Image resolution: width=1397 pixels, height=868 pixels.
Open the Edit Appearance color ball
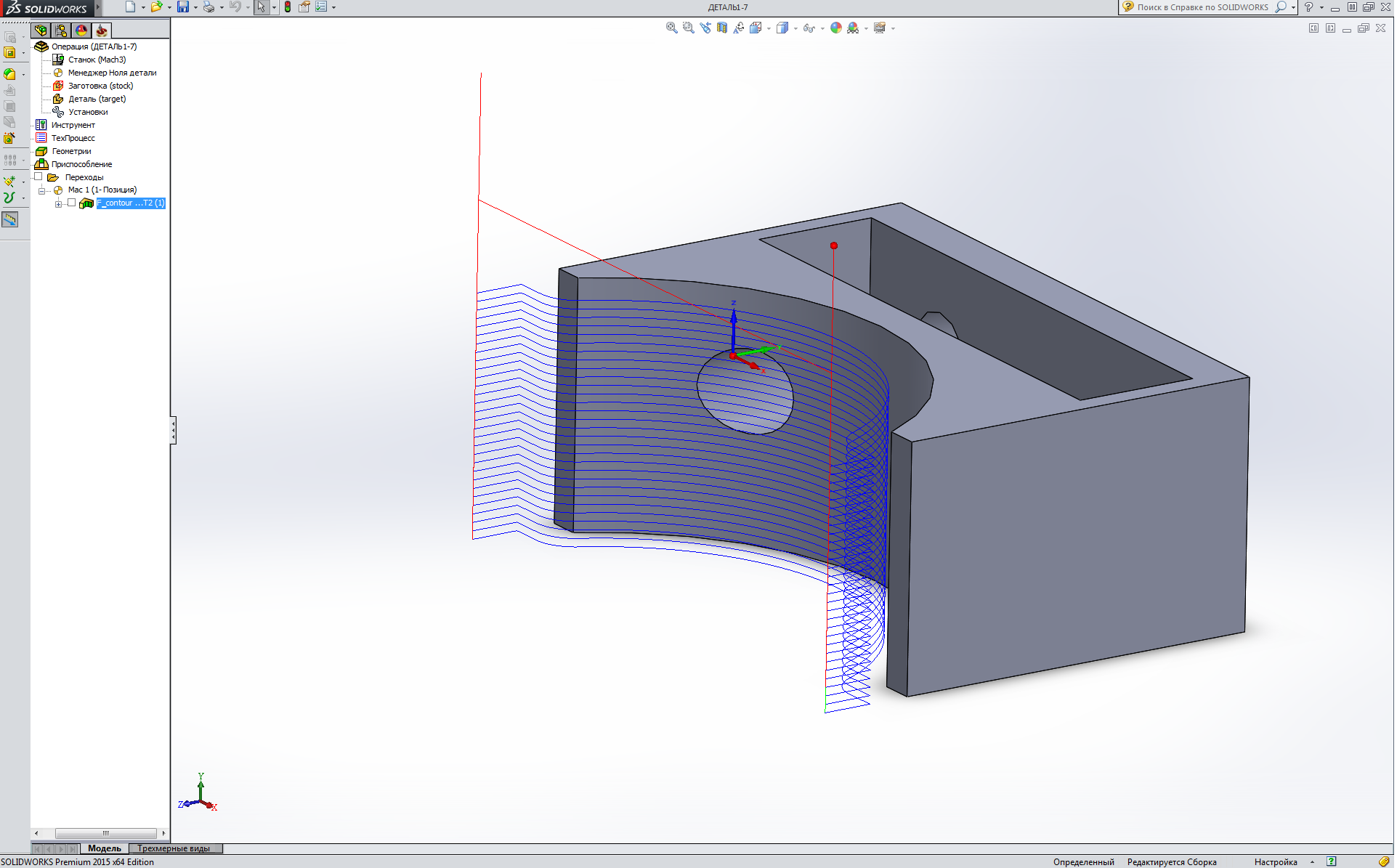tap(836, 28)
